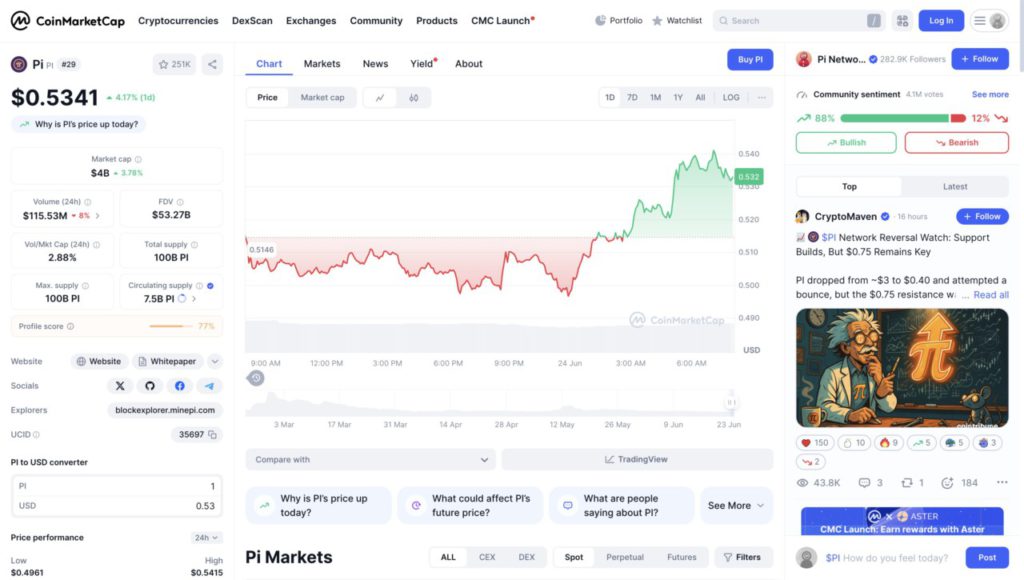Copy the UCID 35697 value
The image size is (1024, 580).
tap(214, 435)
